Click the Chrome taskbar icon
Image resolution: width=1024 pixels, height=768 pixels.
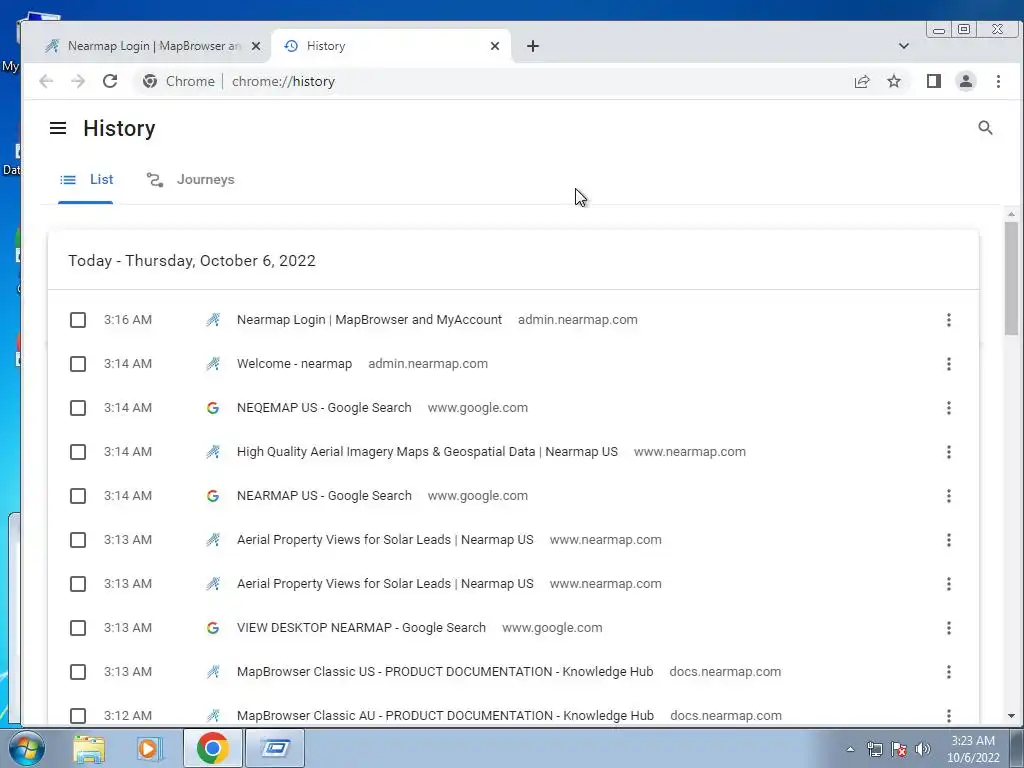(212, 748)
